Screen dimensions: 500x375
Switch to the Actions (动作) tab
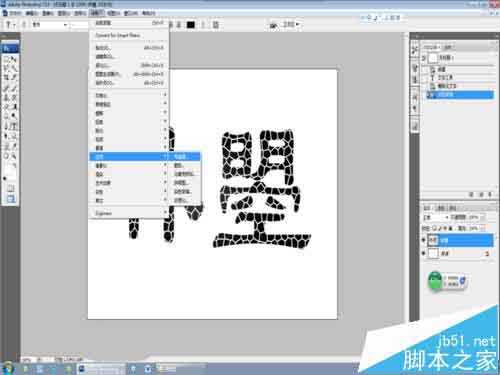pyautogui.click(x=449, y=47)
